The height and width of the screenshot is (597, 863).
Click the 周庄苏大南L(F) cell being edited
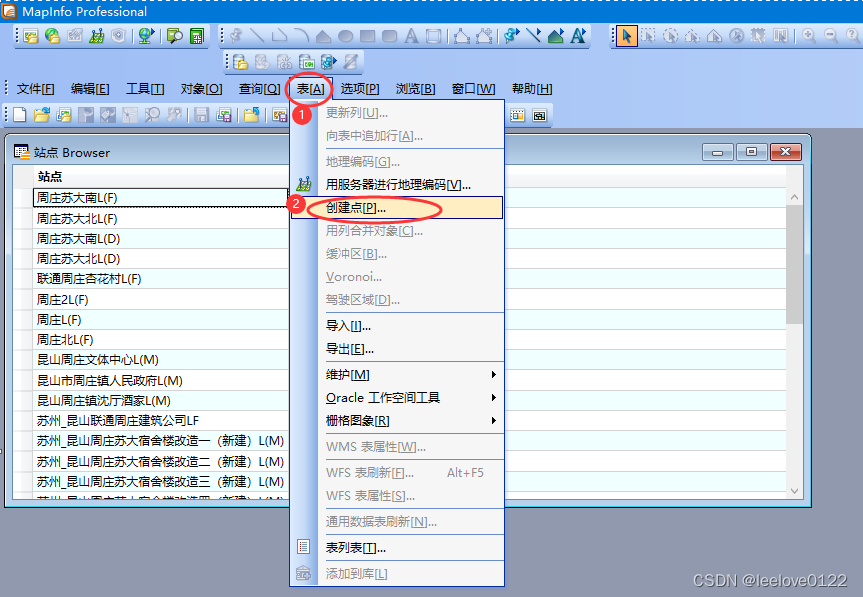161,198
